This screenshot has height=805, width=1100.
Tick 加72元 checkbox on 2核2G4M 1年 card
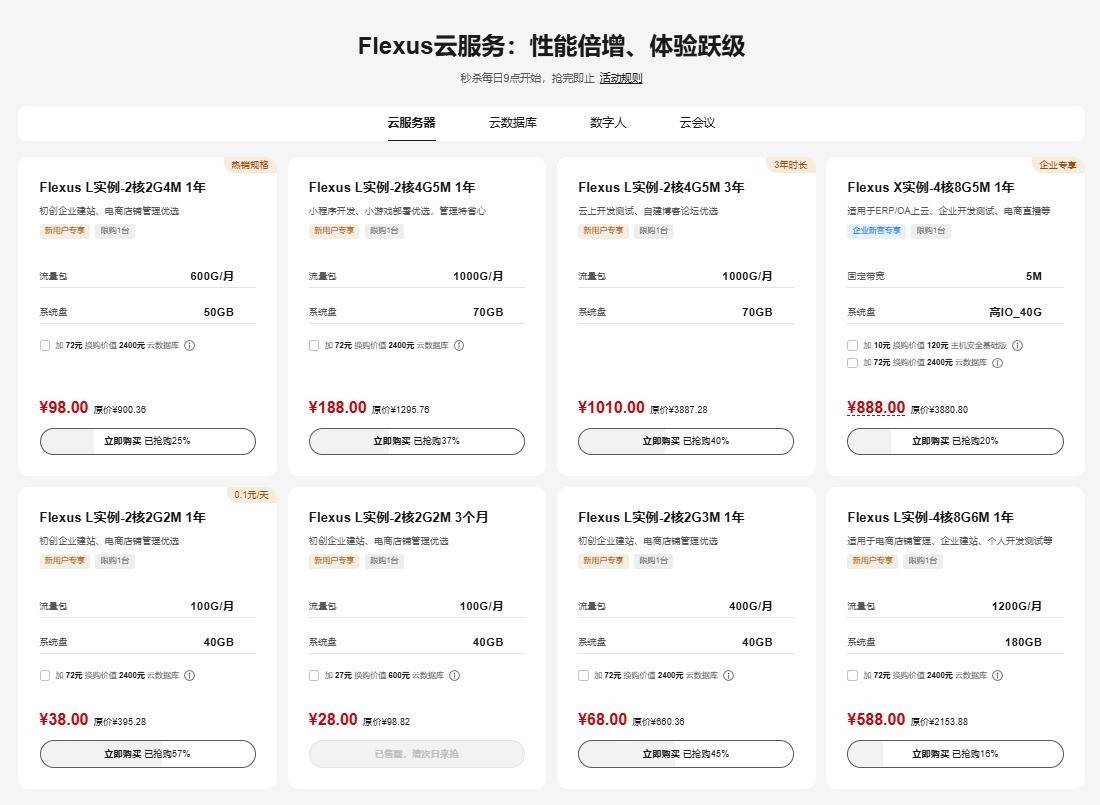45,345
